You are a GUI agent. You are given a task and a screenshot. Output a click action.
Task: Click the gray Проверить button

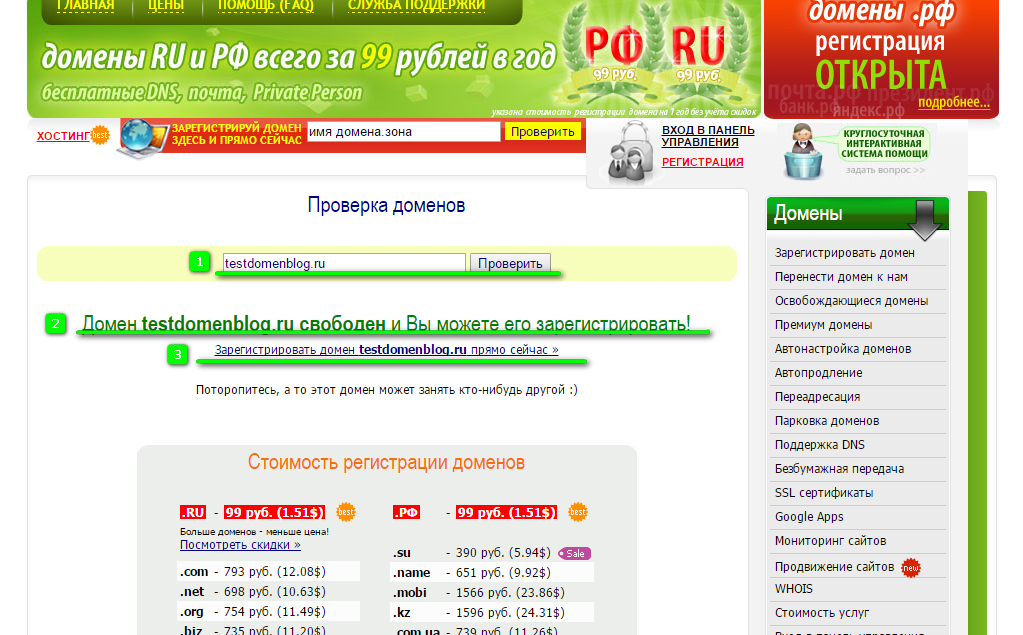510,263
